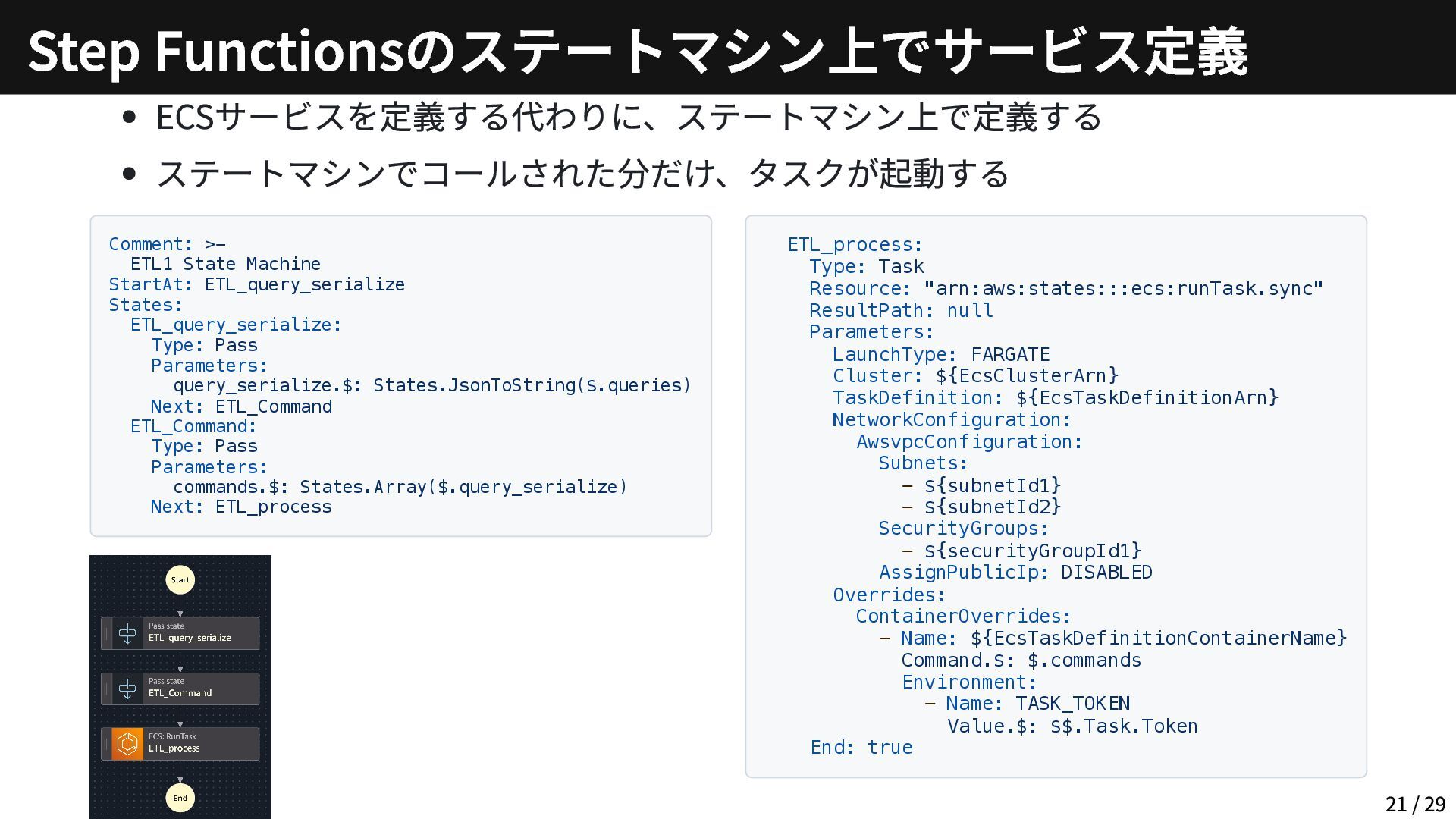The height and width of the screenshot is (819, 1456).
Task: Click the drag handle on ETL_process state
Action: [x=106, y=744]
